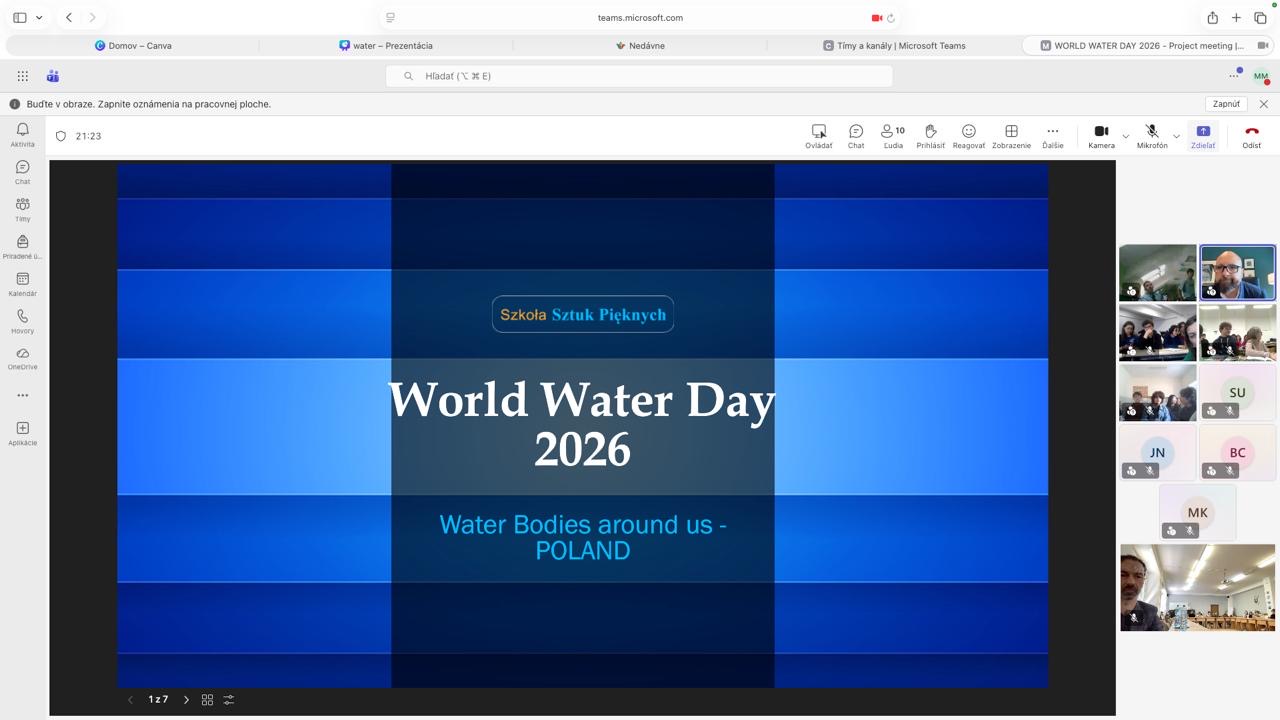Viewport: 1280px width, 720px height.
Task: Open Ďalšie more options menu
Action: [1052, 136]
